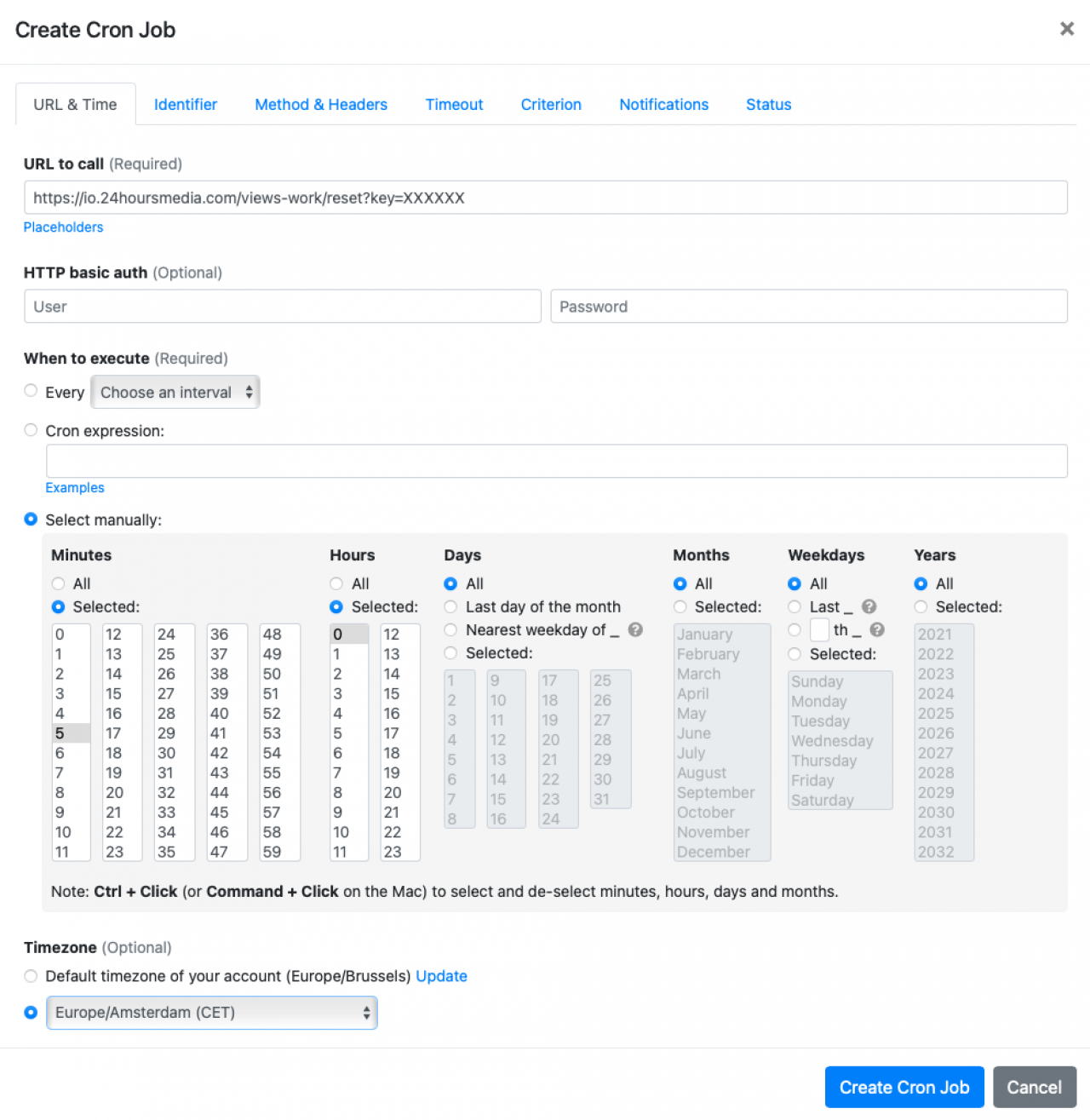This screenshot has width=1090, height=1120.
Task: Open the Placeholders link
Action: point(63,227)
